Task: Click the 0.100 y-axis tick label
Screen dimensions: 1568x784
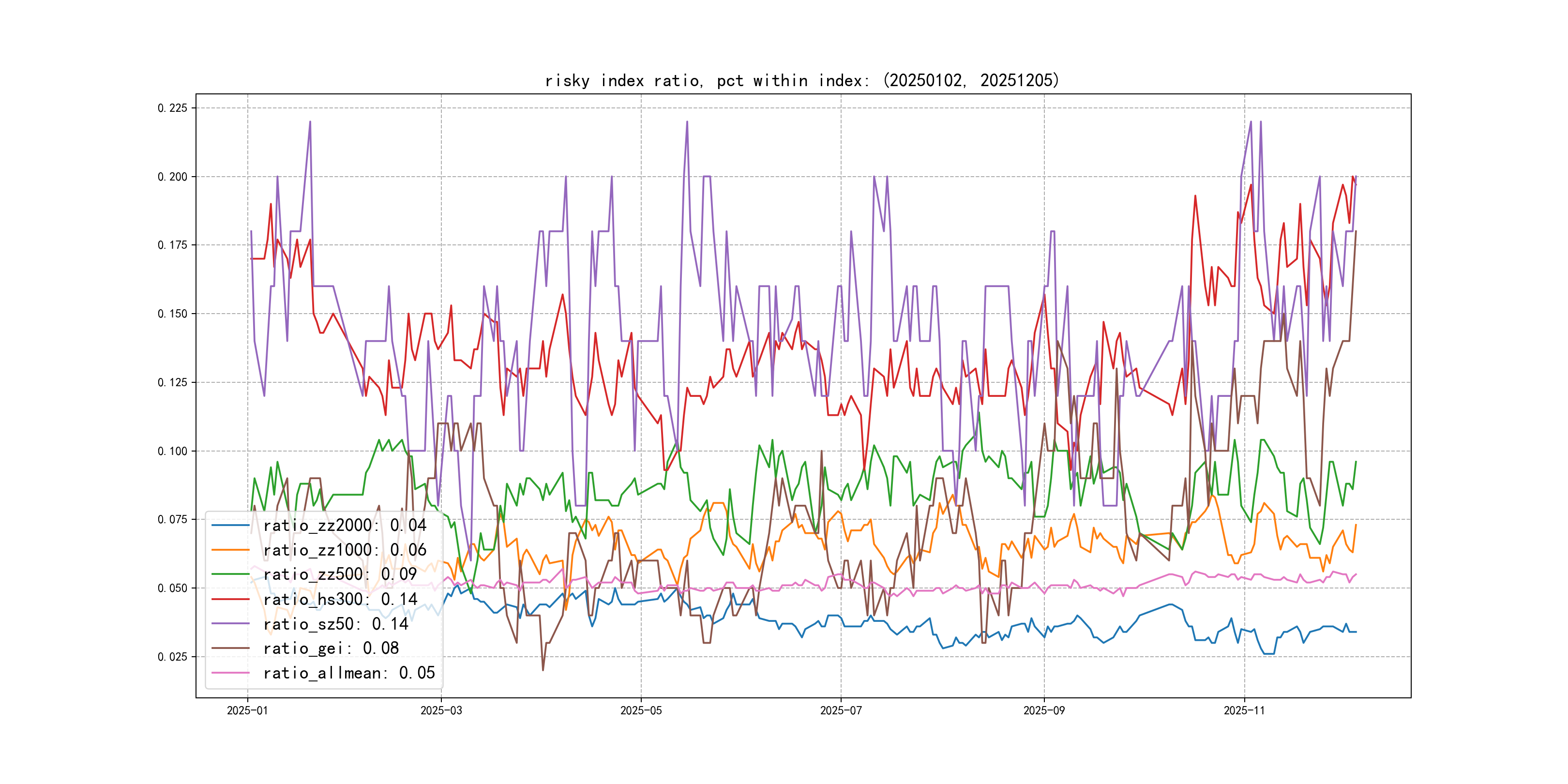Action: (x=172, y=451)
